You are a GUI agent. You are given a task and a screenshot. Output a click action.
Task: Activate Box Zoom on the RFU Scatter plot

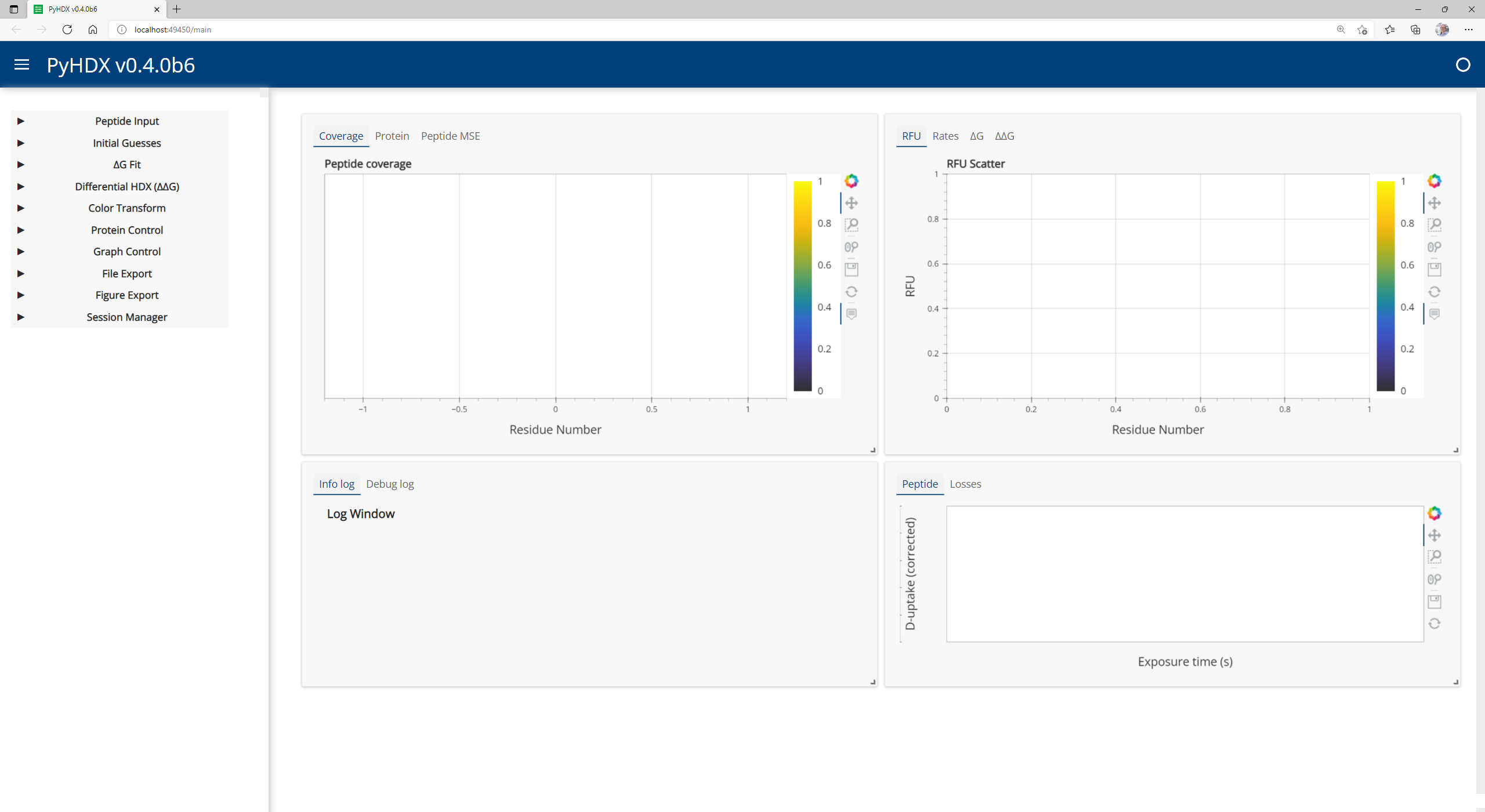click(x=1435, y=224)
